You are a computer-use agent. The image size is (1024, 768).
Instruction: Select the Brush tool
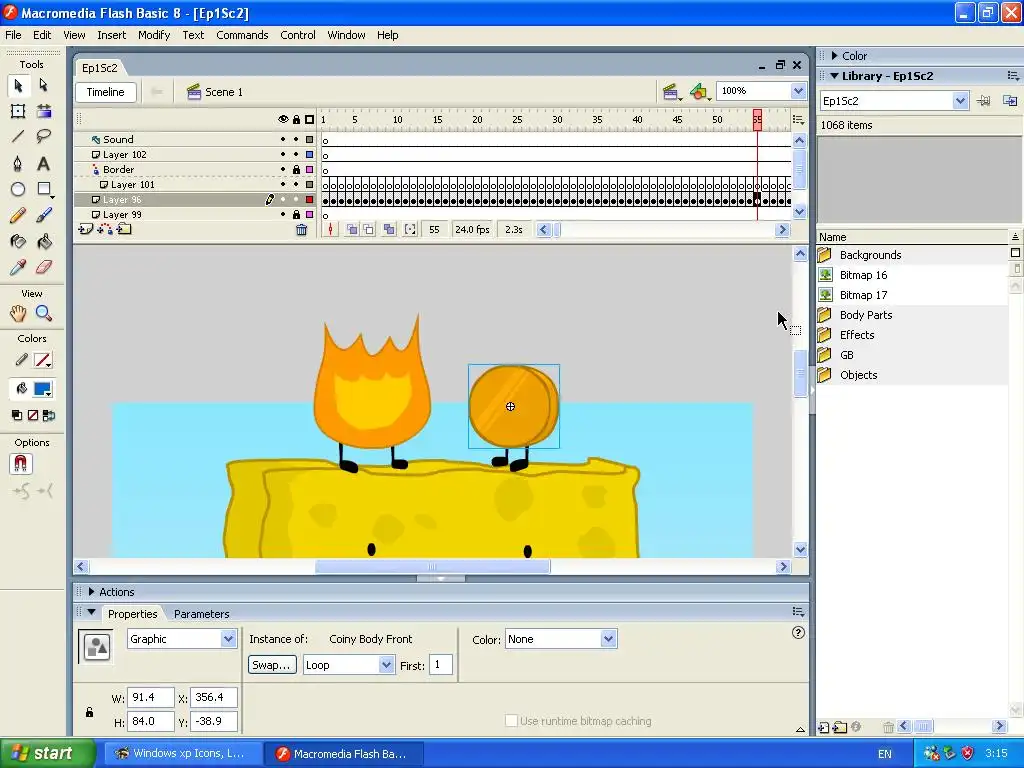44,216
